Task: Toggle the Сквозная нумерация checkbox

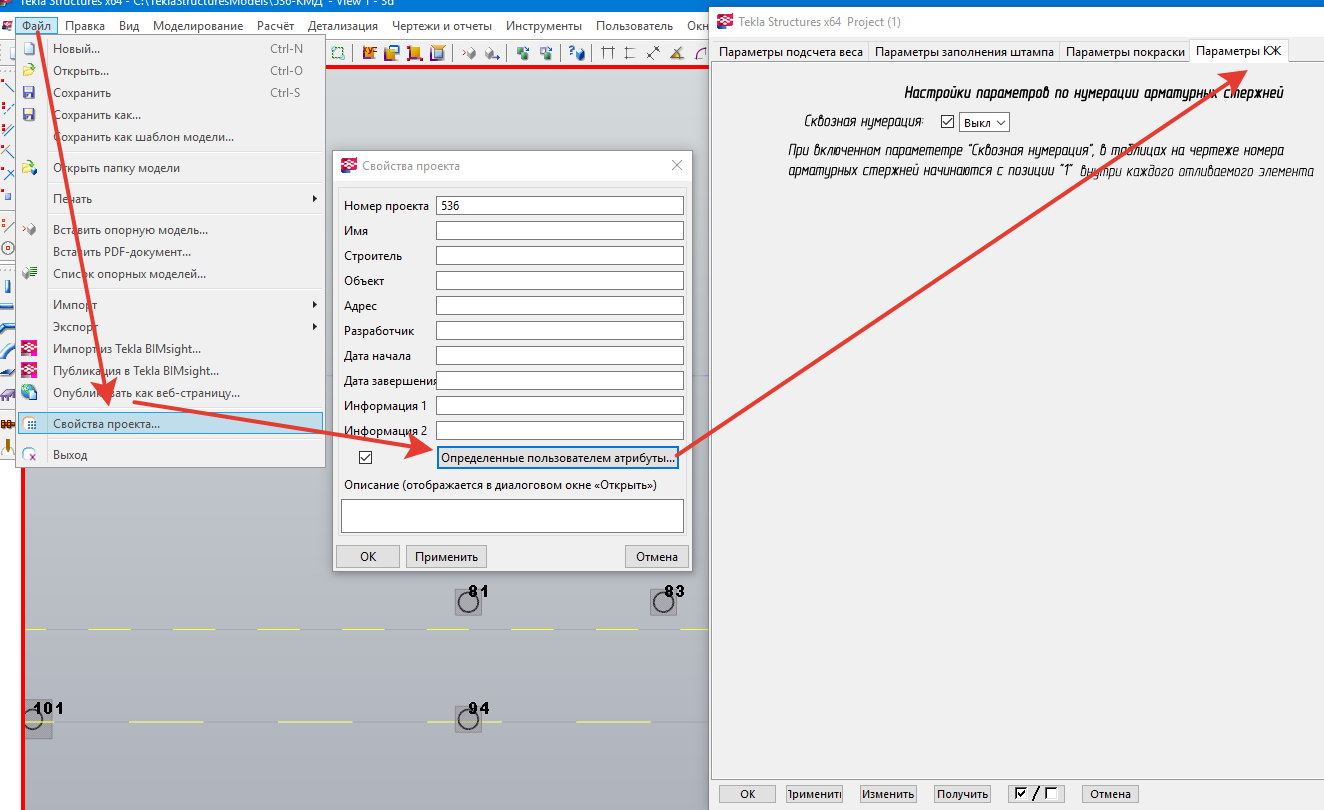Action: point(947,122)
